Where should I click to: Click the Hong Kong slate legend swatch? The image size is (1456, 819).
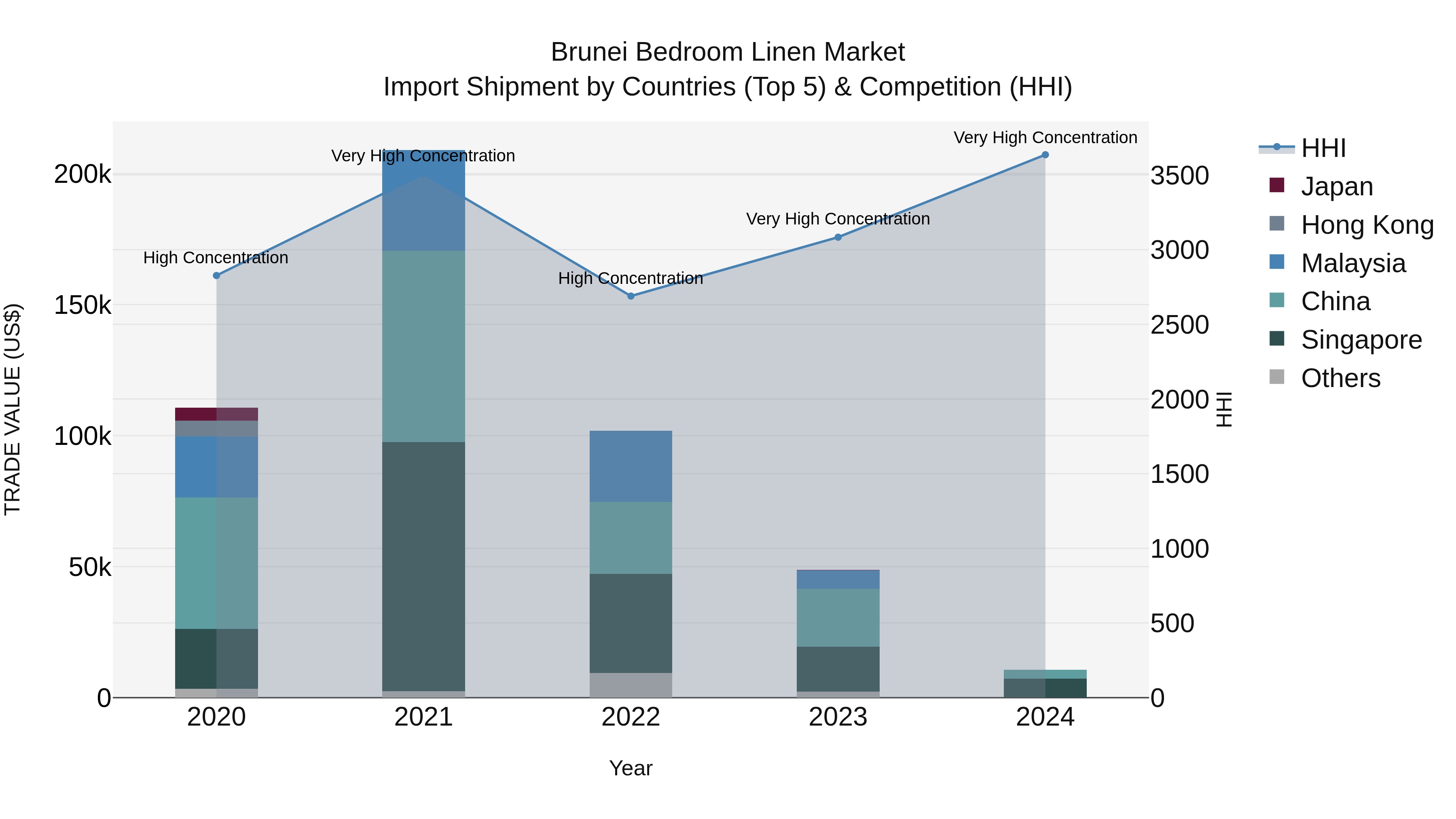pos(1277,223)
